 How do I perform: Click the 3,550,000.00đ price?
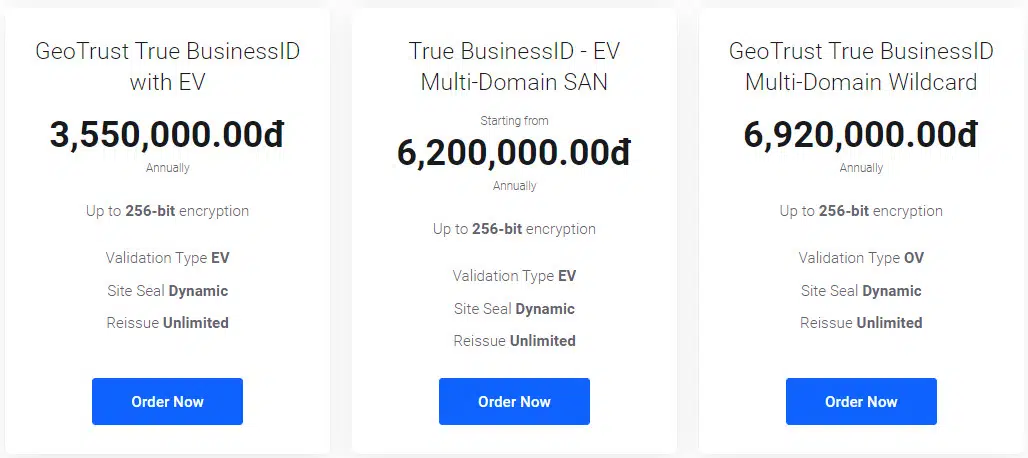tap(167, 134)
